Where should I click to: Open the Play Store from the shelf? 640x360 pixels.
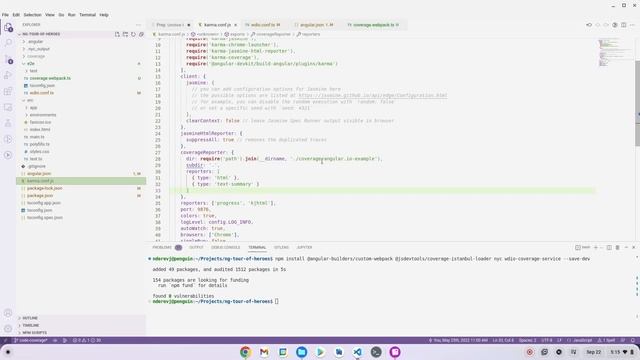pos(320,352)
